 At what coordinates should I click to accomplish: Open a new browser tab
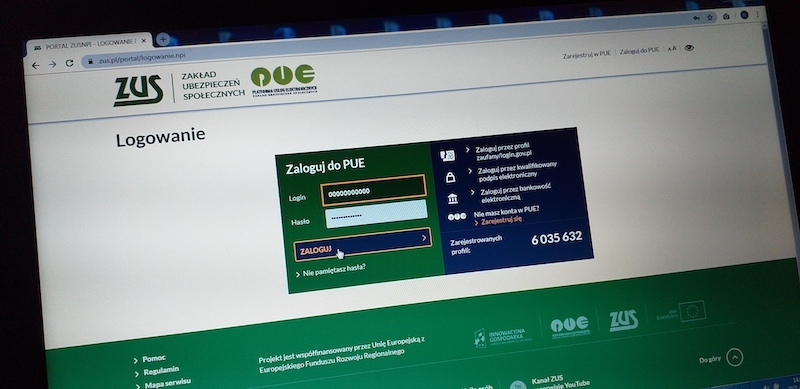pos(163,39)
